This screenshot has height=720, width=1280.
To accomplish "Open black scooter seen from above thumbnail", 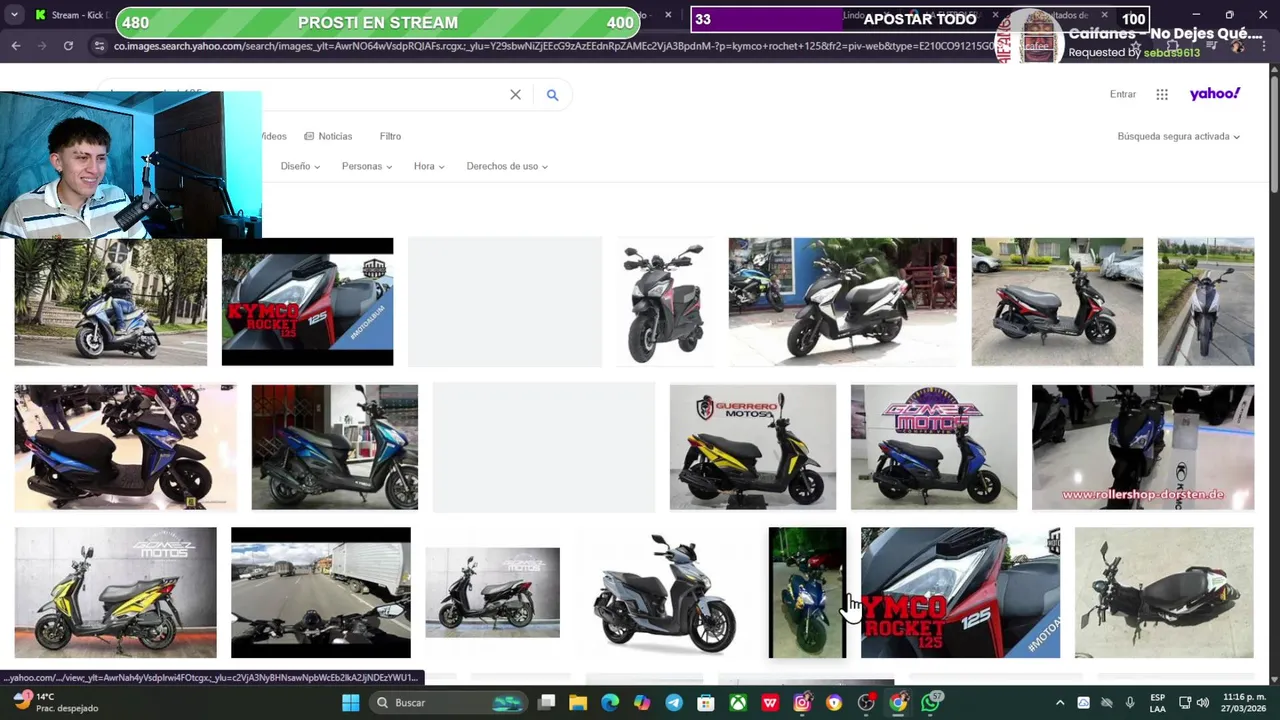I will point(1164,593).
